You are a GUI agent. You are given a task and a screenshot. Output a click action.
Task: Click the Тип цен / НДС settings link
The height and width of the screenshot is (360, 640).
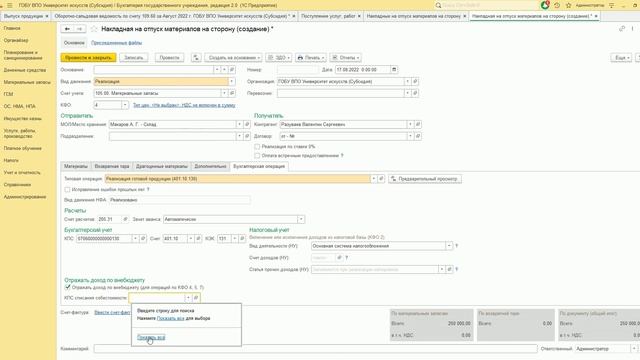click(184, 105)
